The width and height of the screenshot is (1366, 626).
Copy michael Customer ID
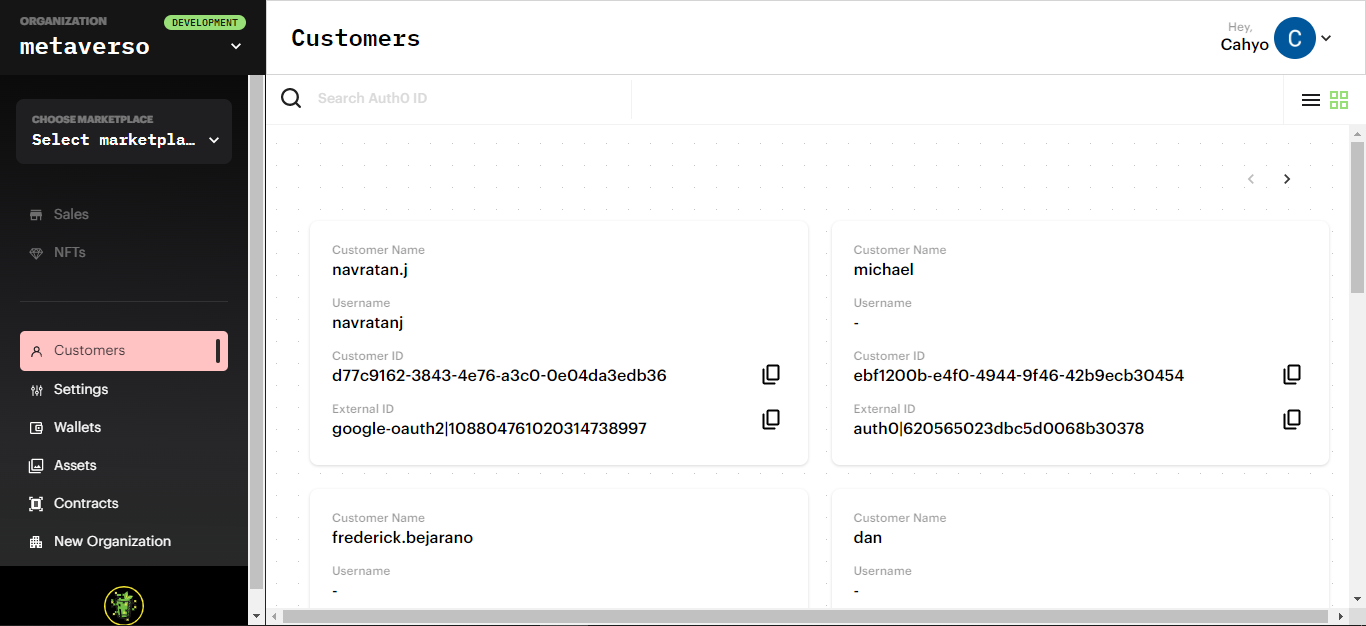pos(1292,374)
